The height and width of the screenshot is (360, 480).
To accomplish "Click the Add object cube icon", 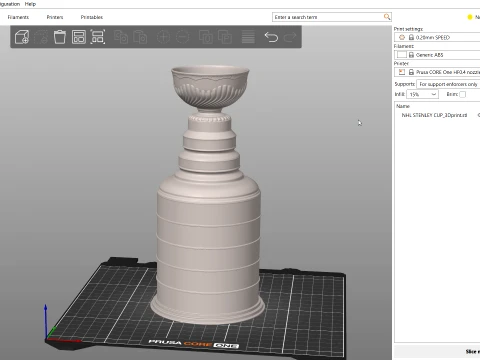I will click(22, 37).
